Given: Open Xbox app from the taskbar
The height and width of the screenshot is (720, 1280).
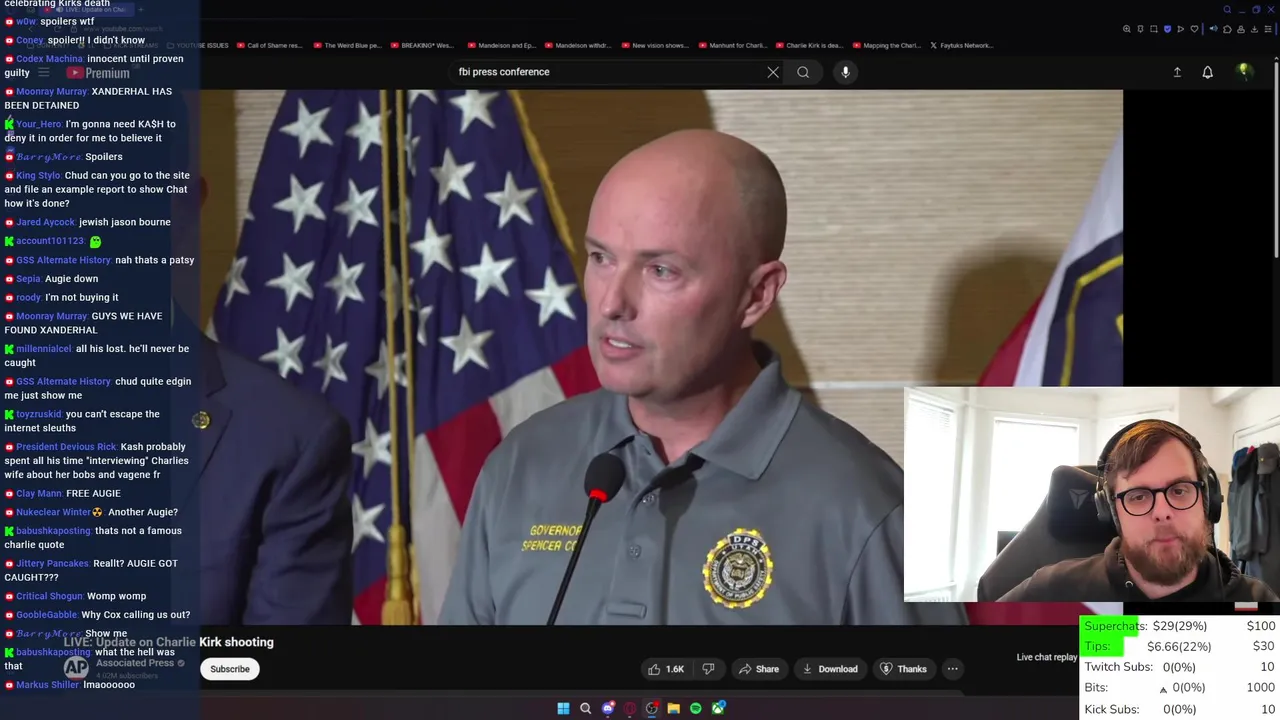Looking at the screenshot, I should (x=717, y=708).
